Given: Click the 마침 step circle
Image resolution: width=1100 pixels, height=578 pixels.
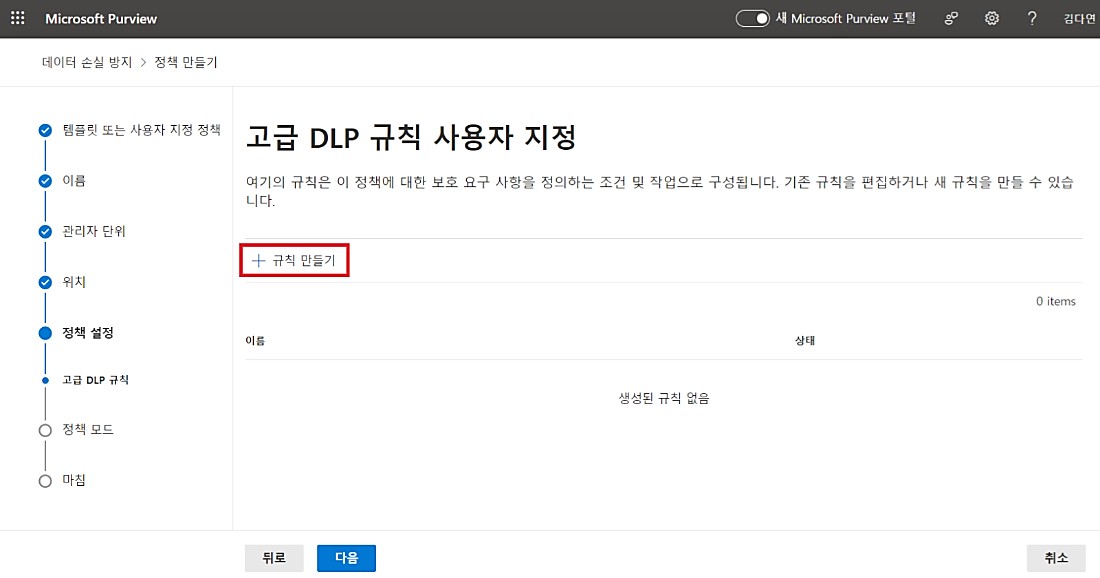Looking at the screenshot, I should (x=45, y=481).
